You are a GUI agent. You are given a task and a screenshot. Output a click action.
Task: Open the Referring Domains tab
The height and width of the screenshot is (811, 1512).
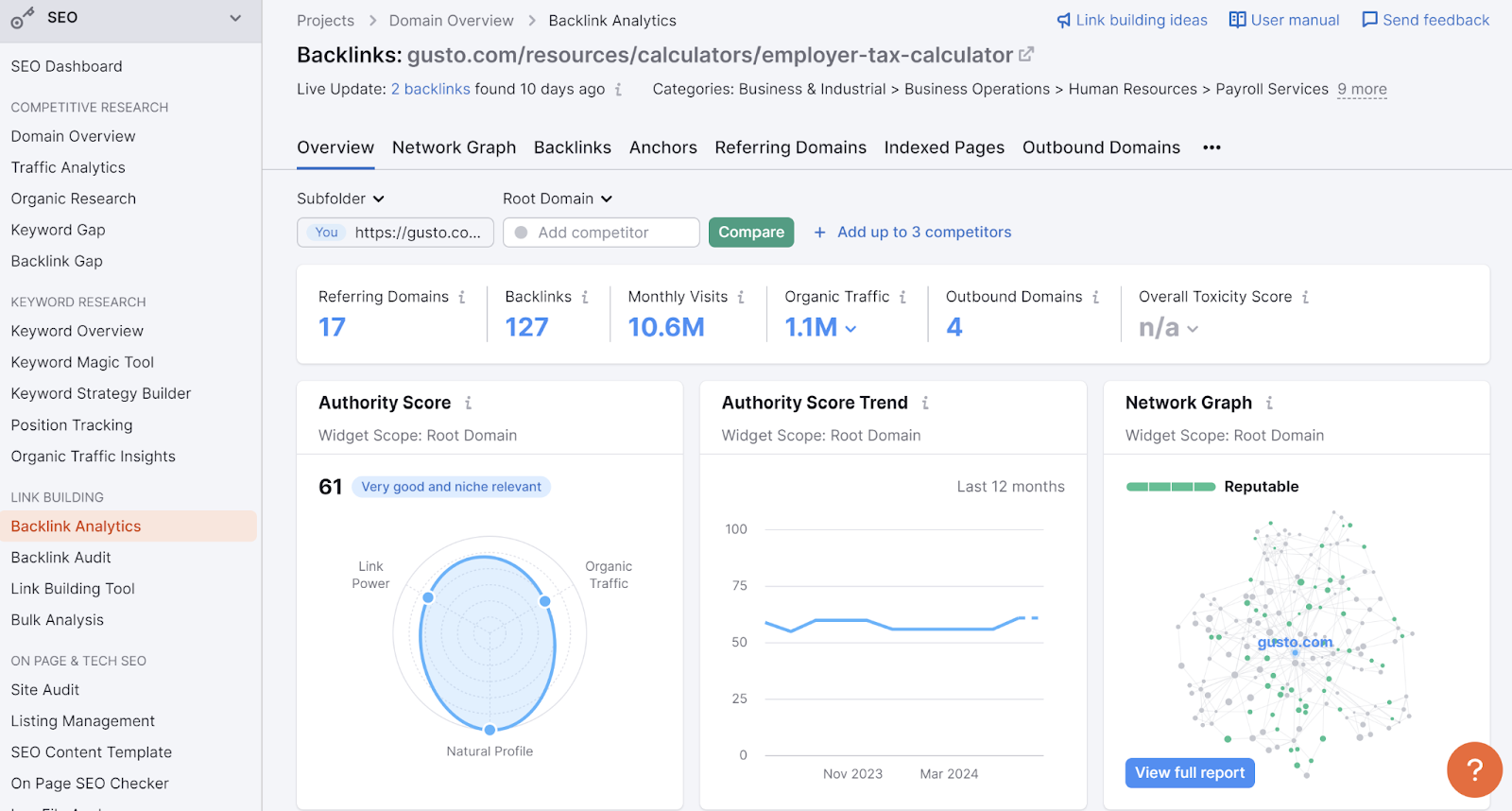pos(790,147)
